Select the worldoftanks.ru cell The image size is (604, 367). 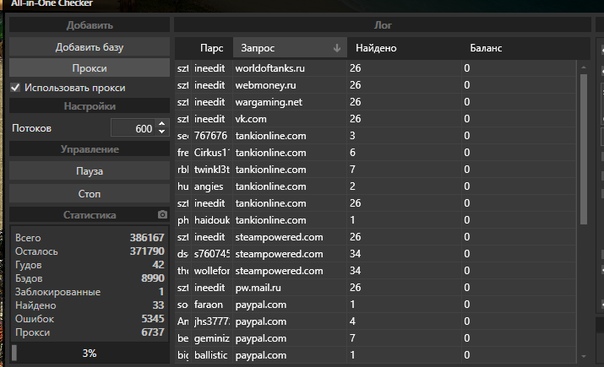point(289,68)
